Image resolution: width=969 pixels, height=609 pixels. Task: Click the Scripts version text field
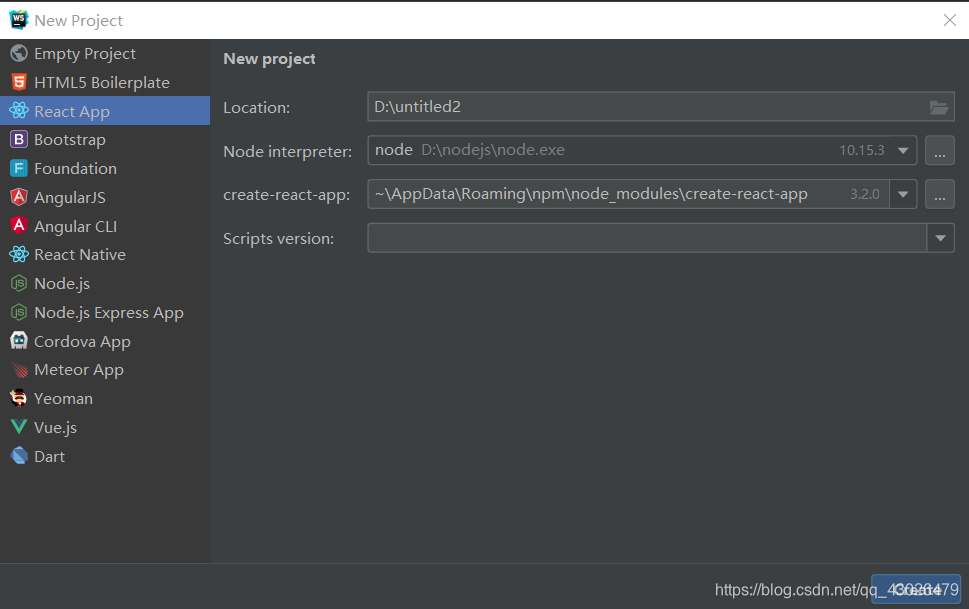pos(647,238)
